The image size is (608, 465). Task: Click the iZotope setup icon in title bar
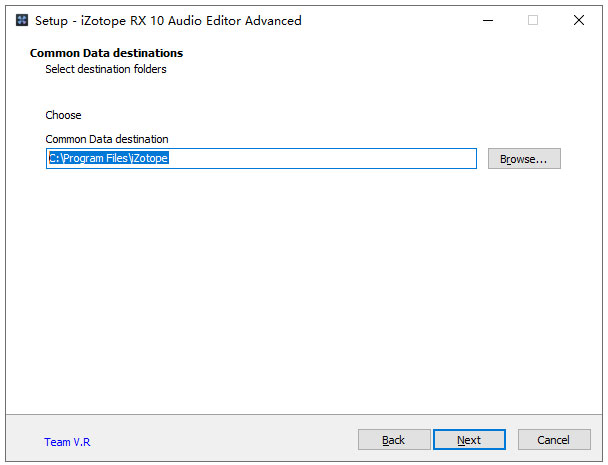tap(22, 20)
